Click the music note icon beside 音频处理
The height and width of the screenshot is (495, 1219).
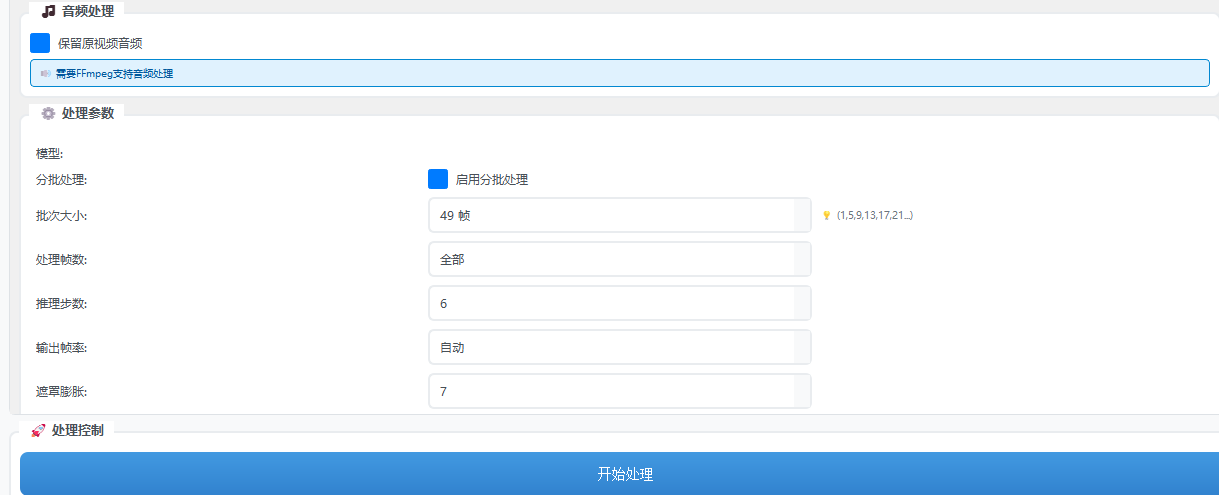pos(48,12)
